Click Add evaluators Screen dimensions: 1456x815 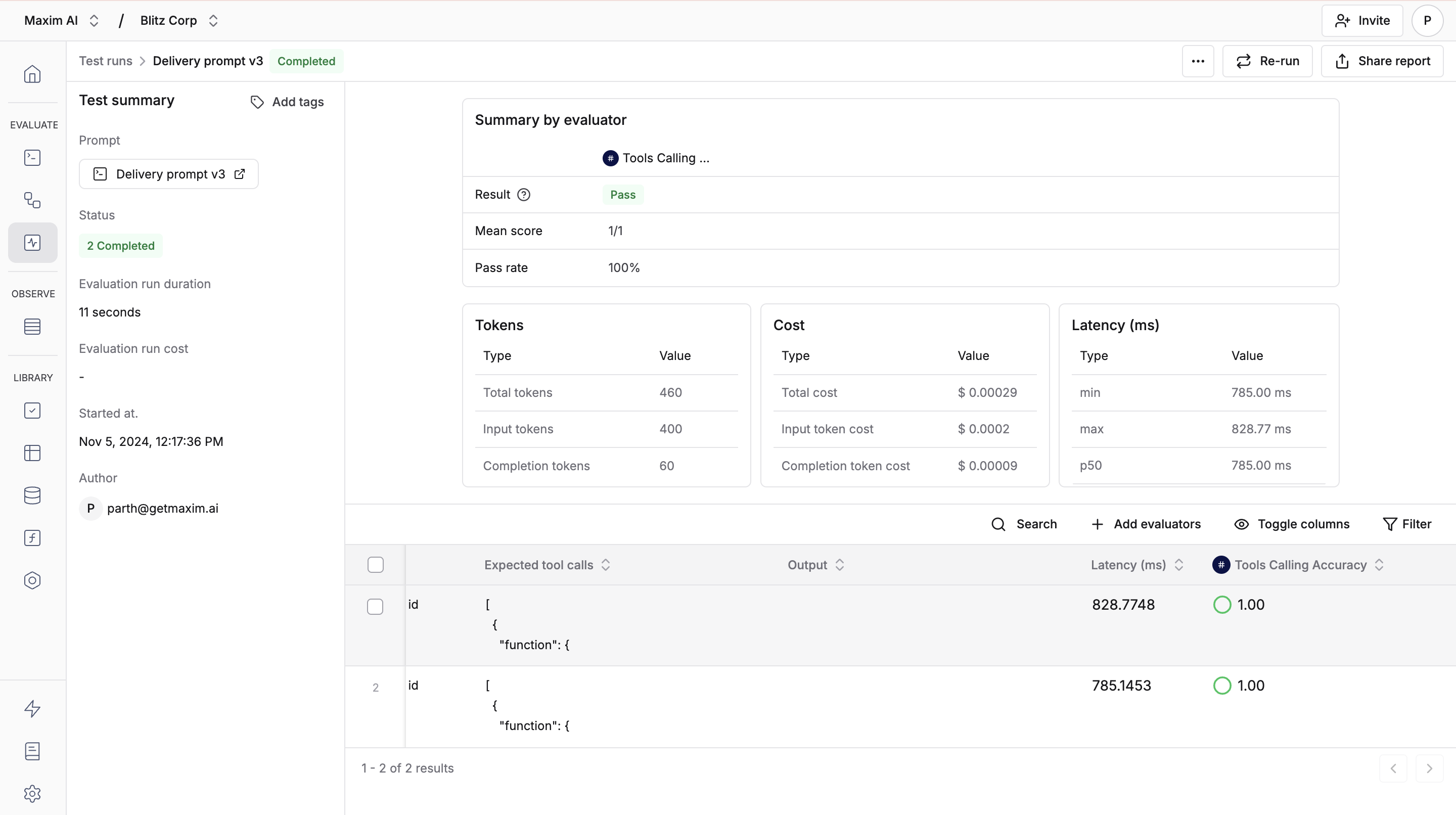tap(1146, 524)
